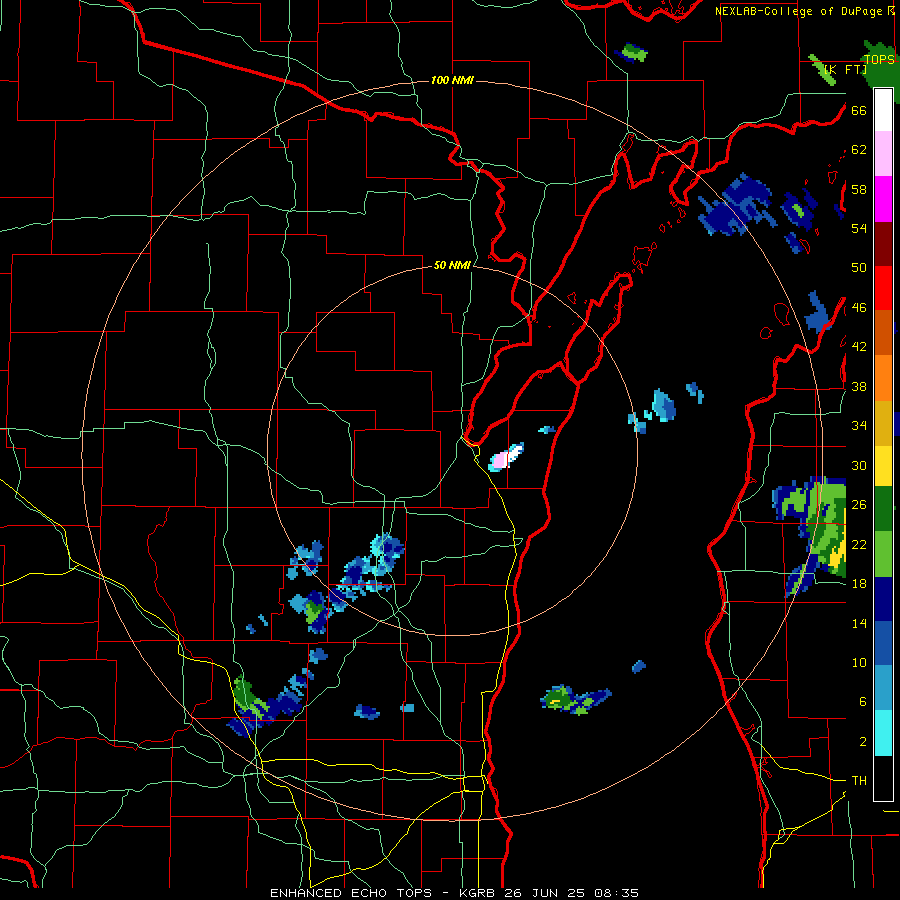Click the "10" legend value

coord(859,662)
